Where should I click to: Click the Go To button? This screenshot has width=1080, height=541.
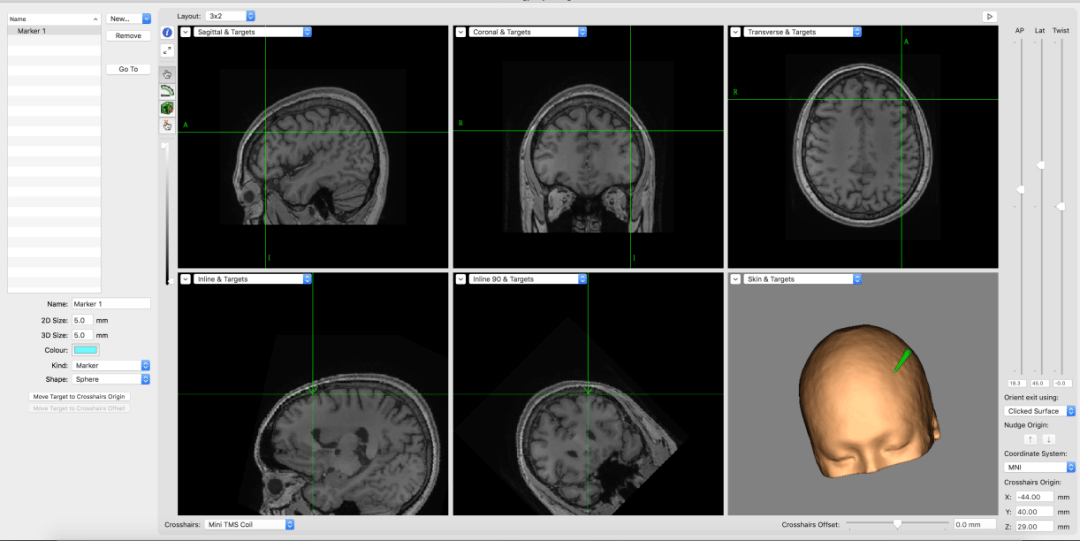point(128,69)
